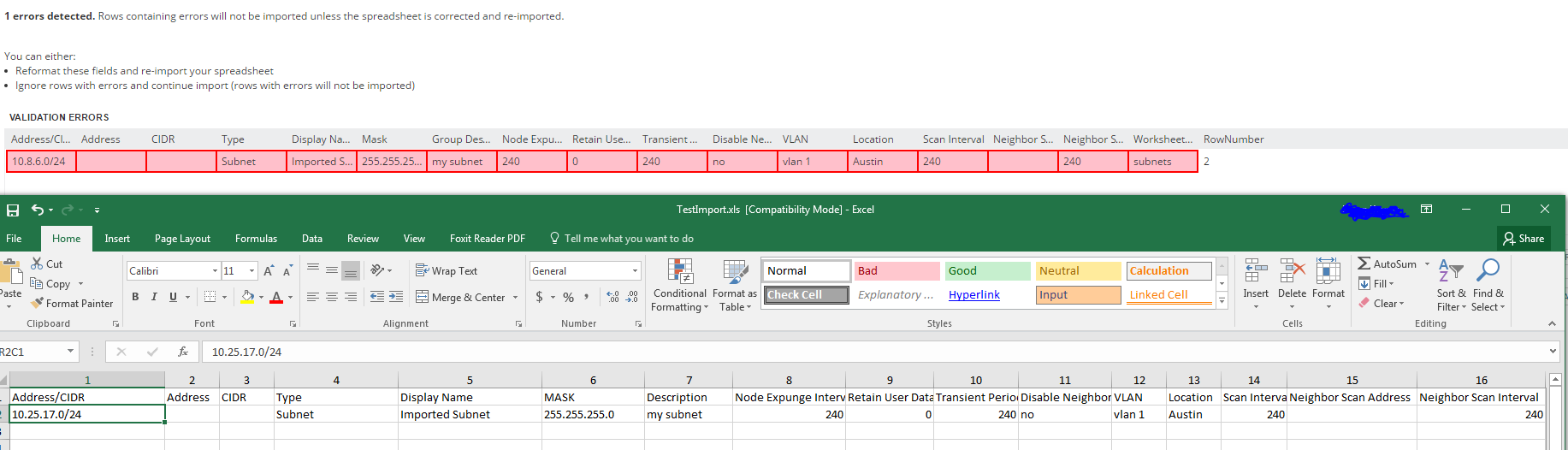The width and height of the screenshot is (1568, 450).
Task: Click the Increase Indent icon
Action: point(396,297)
